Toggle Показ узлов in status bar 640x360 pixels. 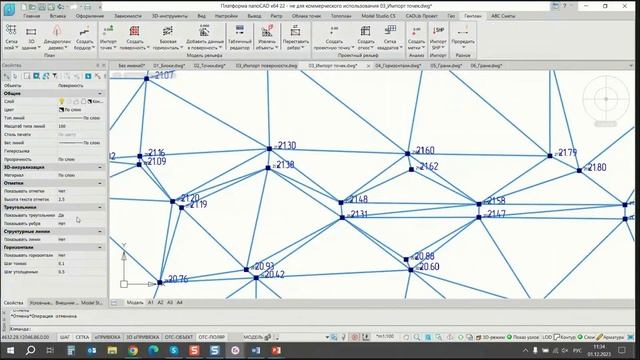tap(523, 337)
